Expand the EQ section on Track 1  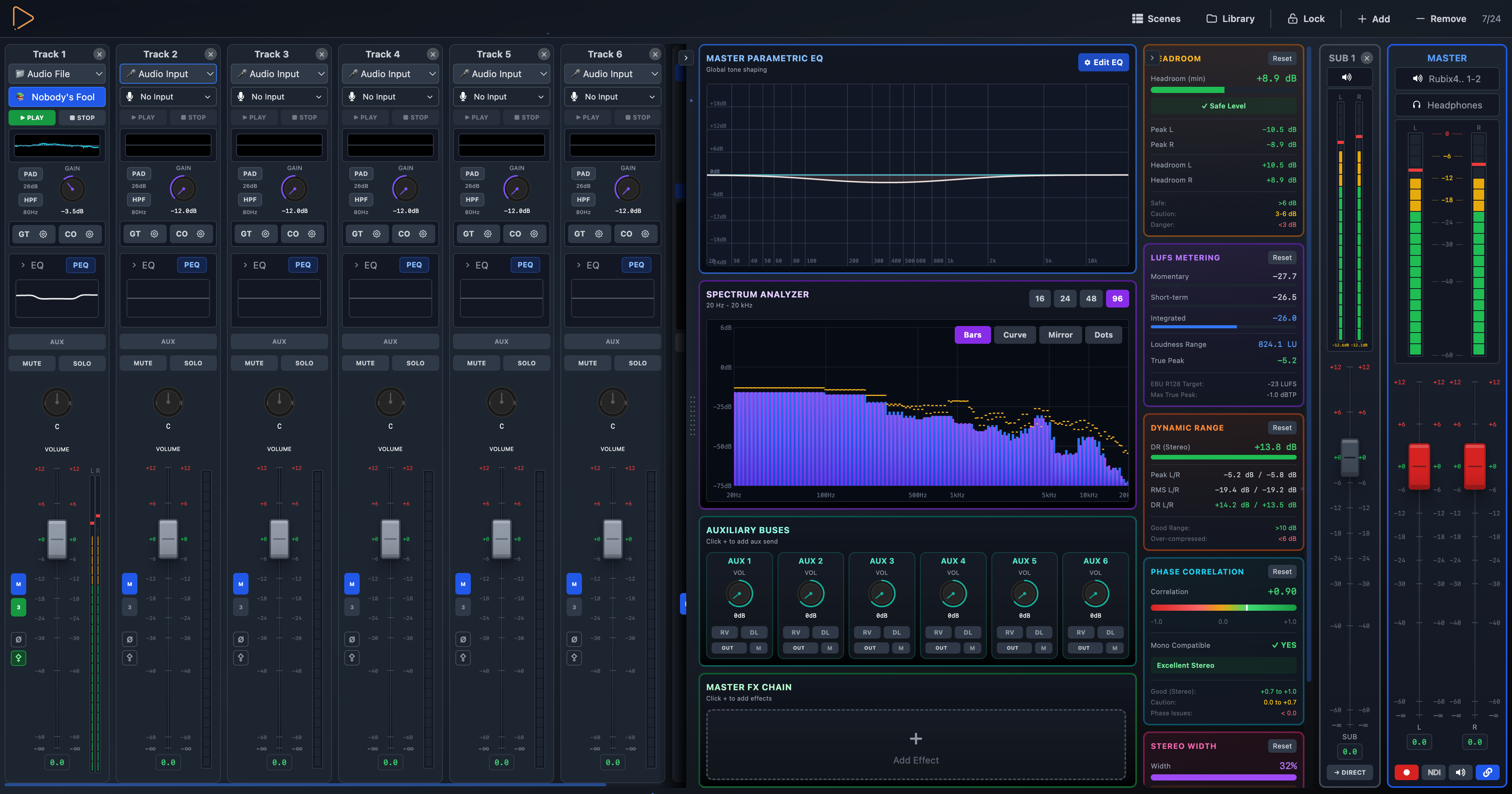tap(32, 265)
